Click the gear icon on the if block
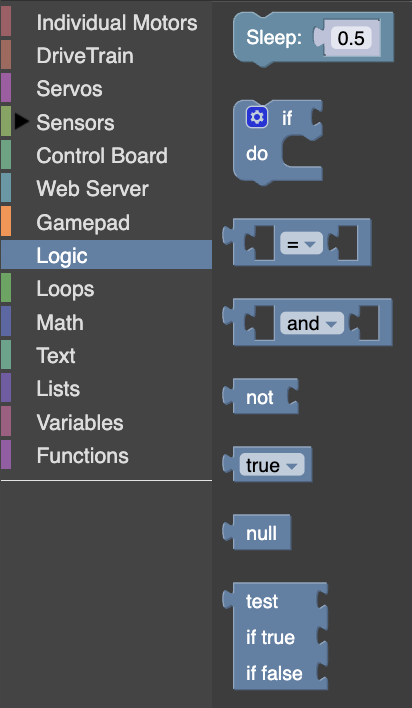This screenshot has width=412, height=708. (257, 117)
